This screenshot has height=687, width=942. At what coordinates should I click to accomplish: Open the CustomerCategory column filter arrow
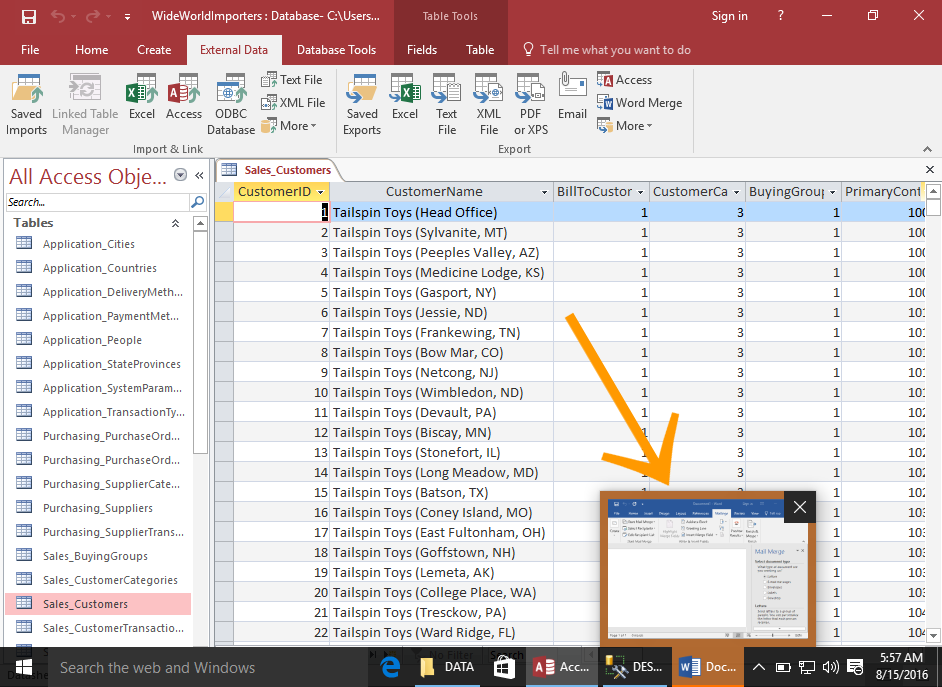click(737, 192)
